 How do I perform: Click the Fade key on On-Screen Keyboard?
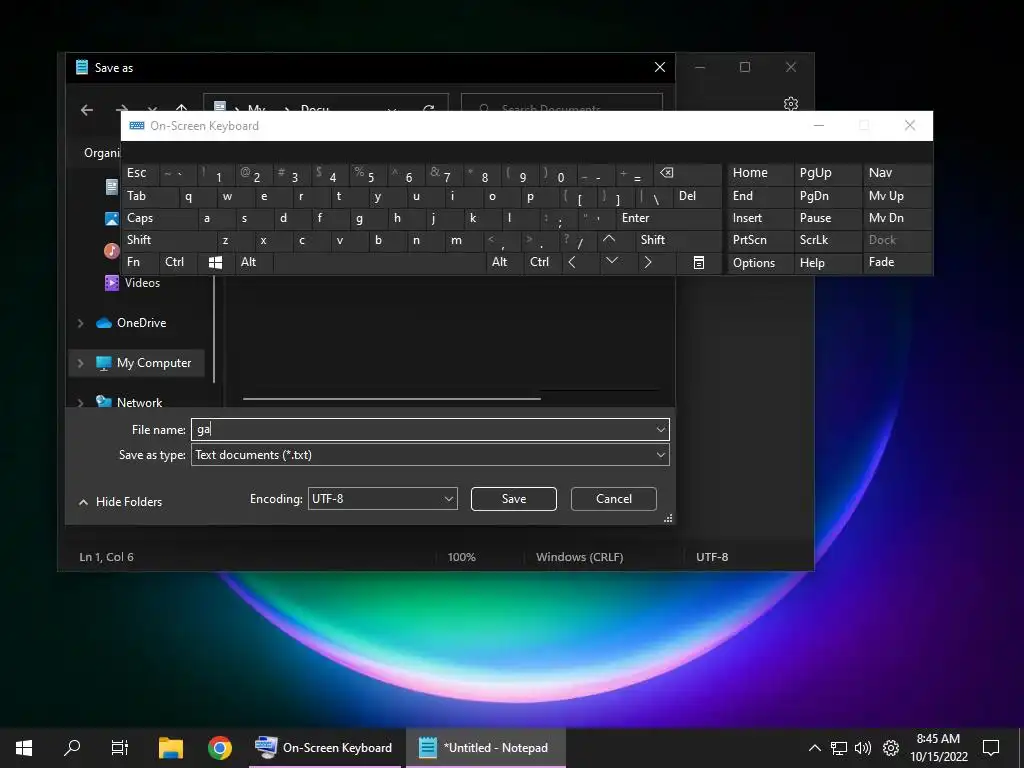[897, 263]
